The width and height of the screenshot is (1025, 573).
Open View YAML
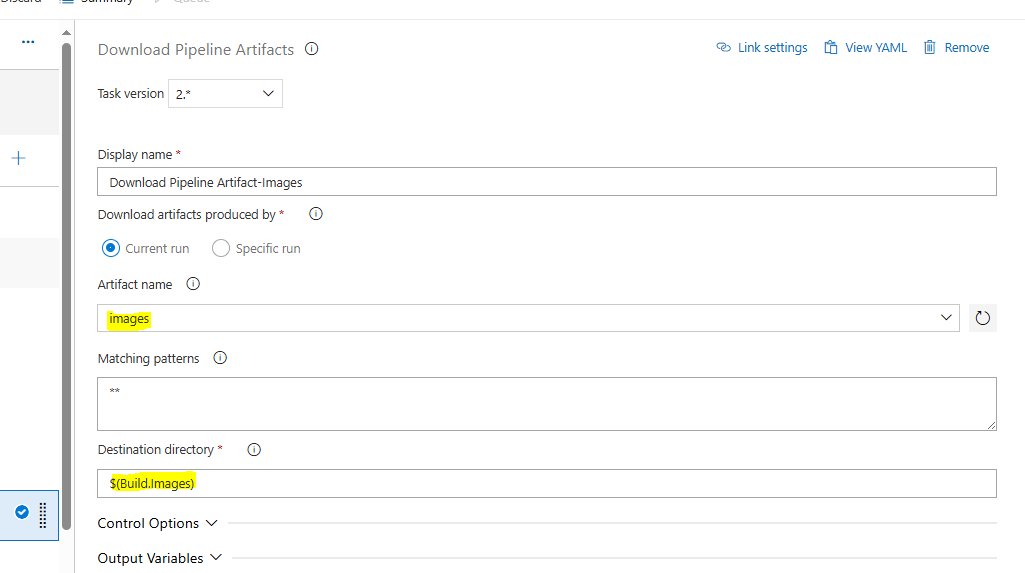[x=865, y=48]
